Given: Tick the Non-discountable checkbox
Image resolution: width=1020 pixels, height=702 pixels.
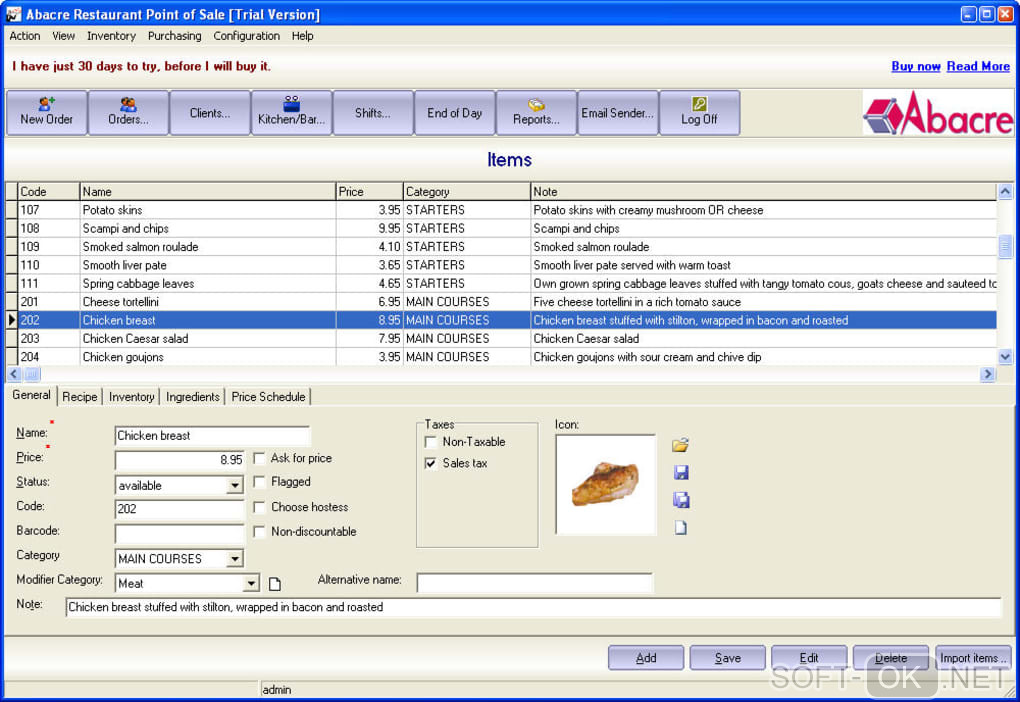Looking at the screenshot, I should click(x=259, y=532).
